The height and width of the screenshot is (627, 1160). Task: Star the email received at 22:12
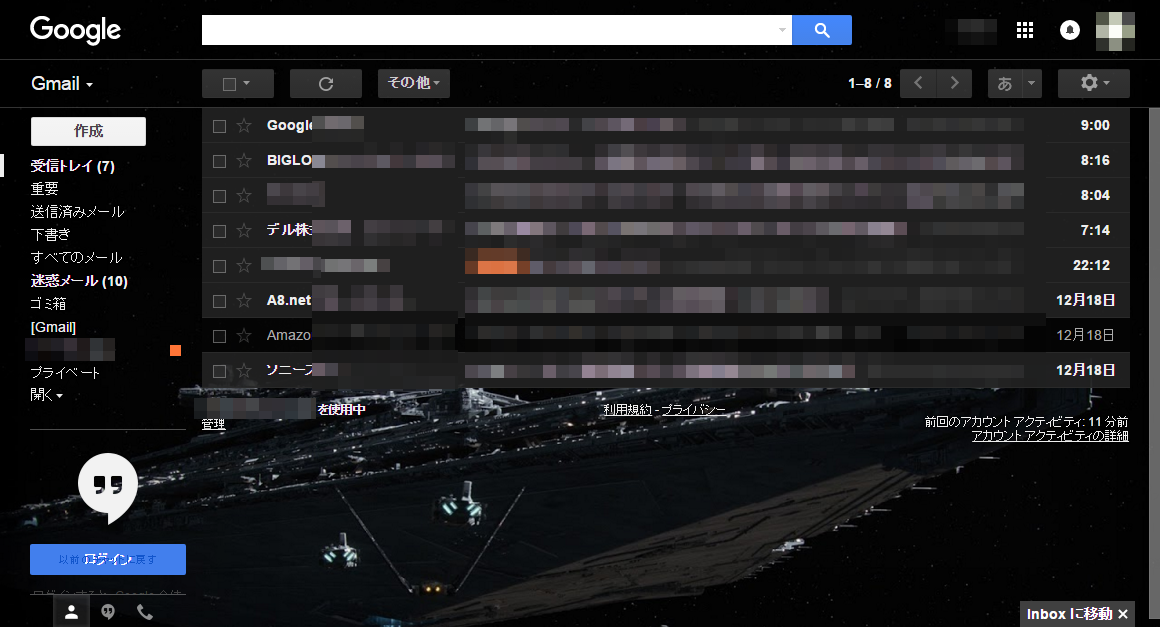pyautogui.click(x=243, y=265)
